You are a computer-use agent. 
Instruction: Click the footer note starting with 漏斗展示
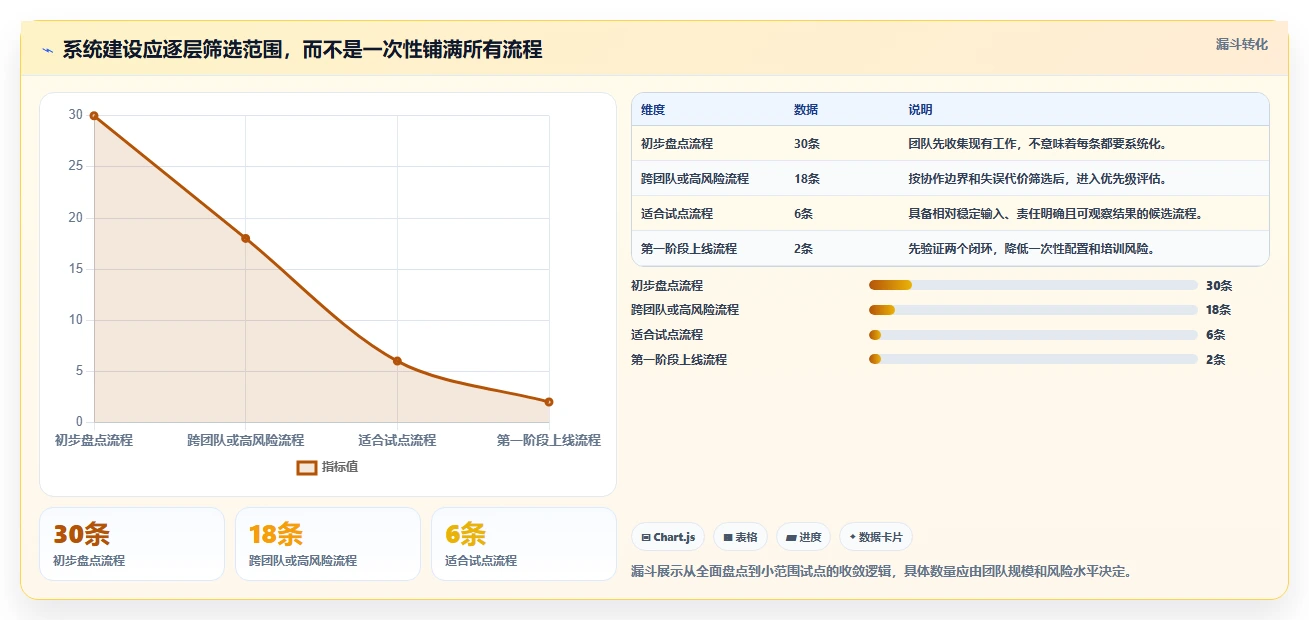click(881, 572)
